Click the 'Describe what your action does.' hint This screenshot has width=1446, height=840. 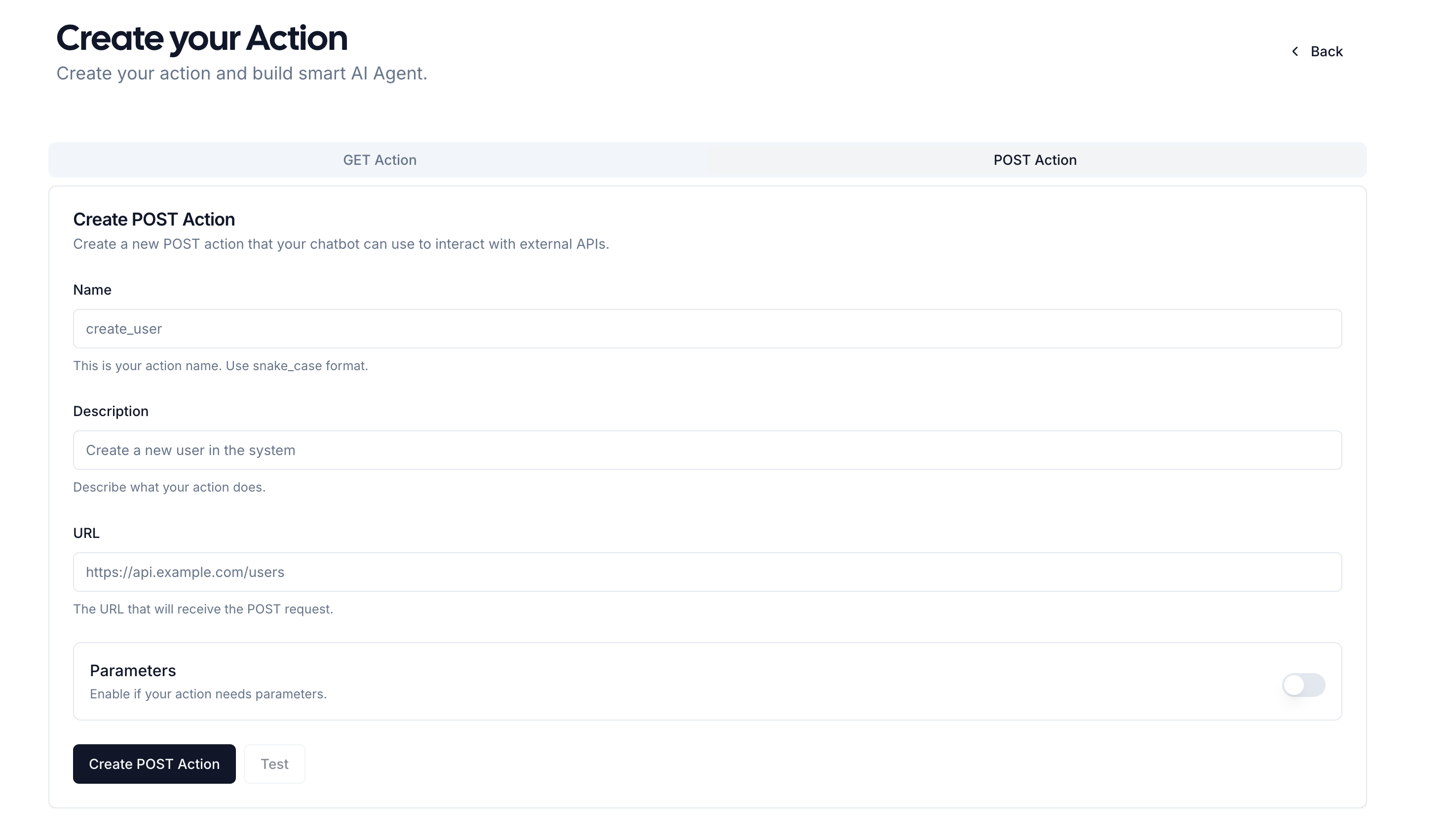click(x=169, y=487)
